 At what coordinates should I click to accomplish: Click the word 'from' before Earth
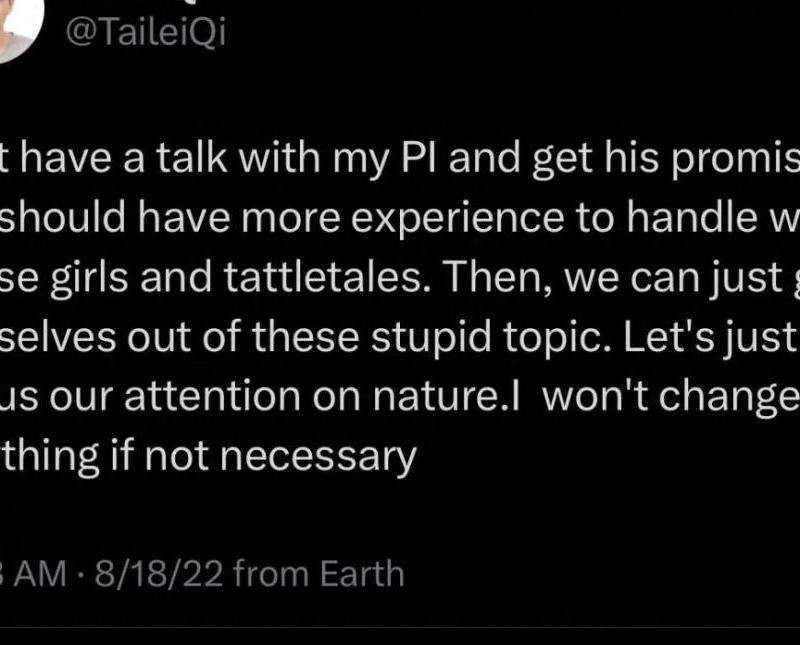(276, 574)
